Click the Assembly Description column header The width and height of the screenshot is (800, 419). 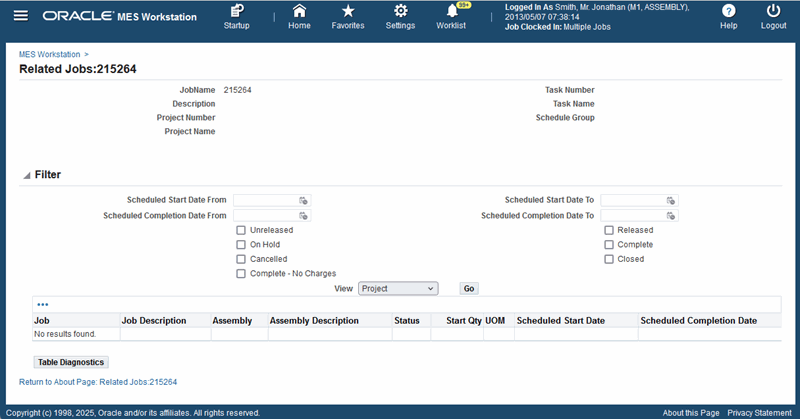click(x=330, y=321)
